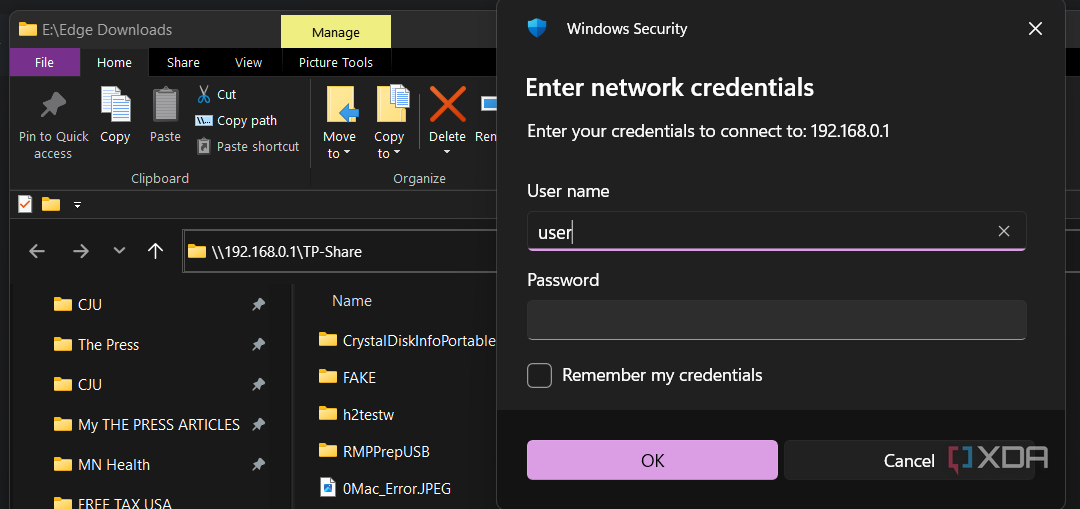Viewport: 1080px width, 509px height.
Task: Open Customize Quick Access Toolbar arrow
Action: coord(78,205)
